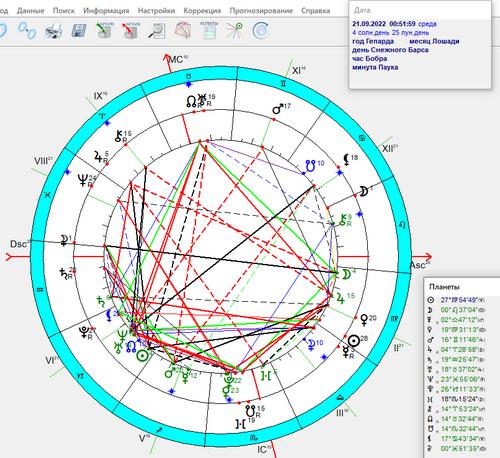The image size is (500, 458).
Task: Select the green Chiron glyph labeled 9
Action: pyautogui.click(x=343, y=220)
